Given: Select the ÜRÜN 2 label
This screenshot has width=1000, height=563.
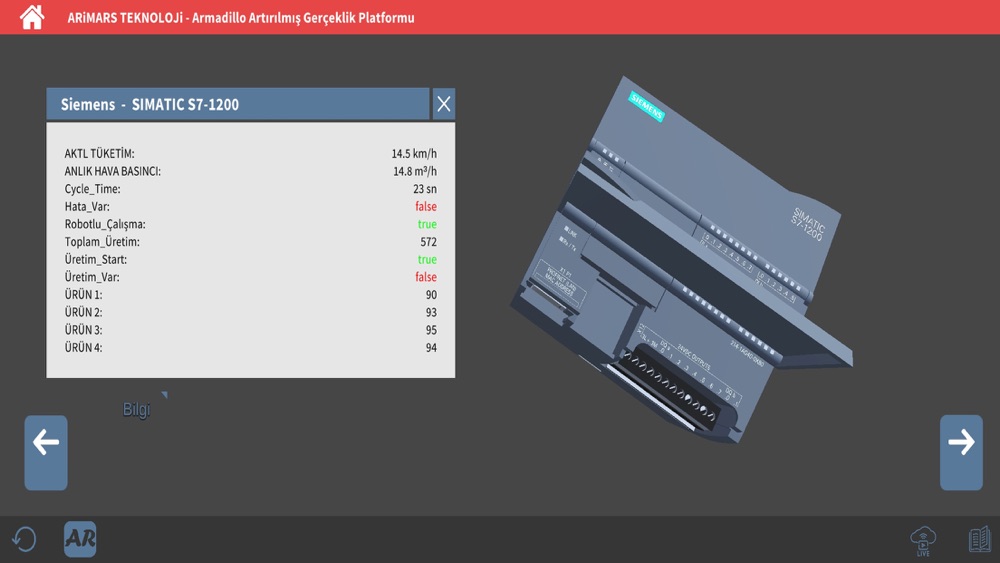Looking at the screenshot, I should (83, 312).
